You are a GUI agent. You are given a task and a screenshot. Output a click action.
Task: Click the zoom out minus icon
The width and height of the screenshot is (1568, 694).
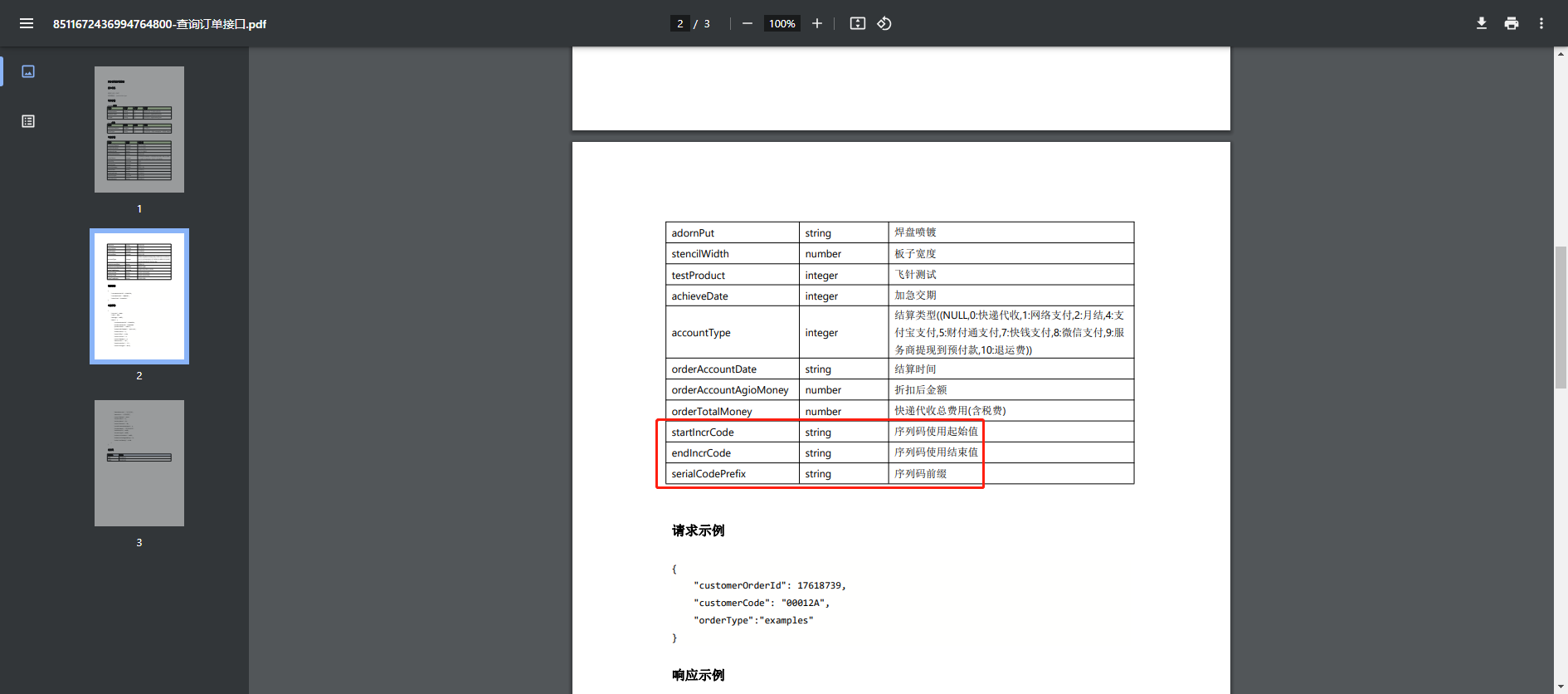(x=747, y=23)
